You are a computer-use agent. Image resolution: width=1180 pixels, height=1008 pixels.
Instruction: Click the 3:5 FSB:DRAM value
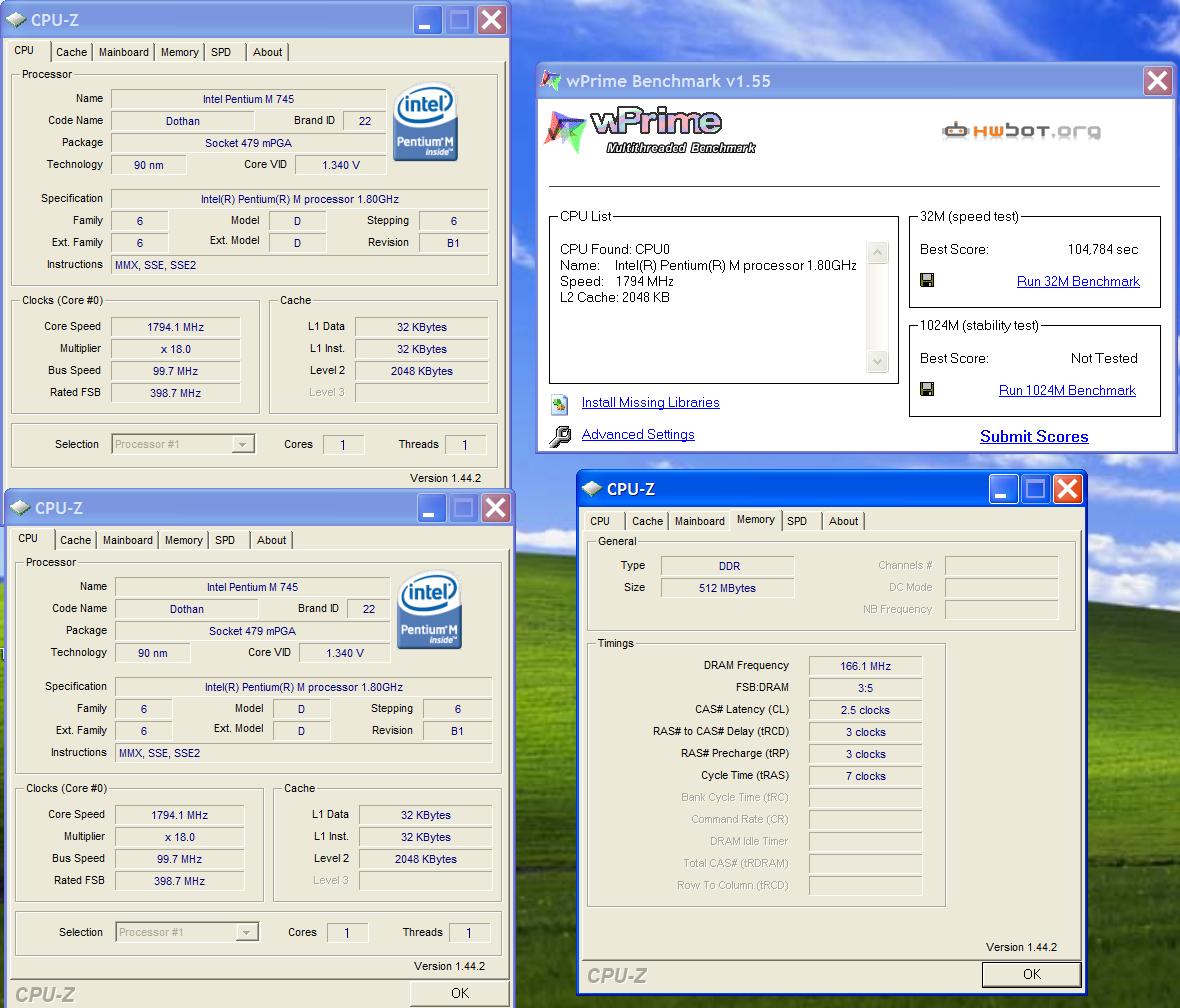865,688
